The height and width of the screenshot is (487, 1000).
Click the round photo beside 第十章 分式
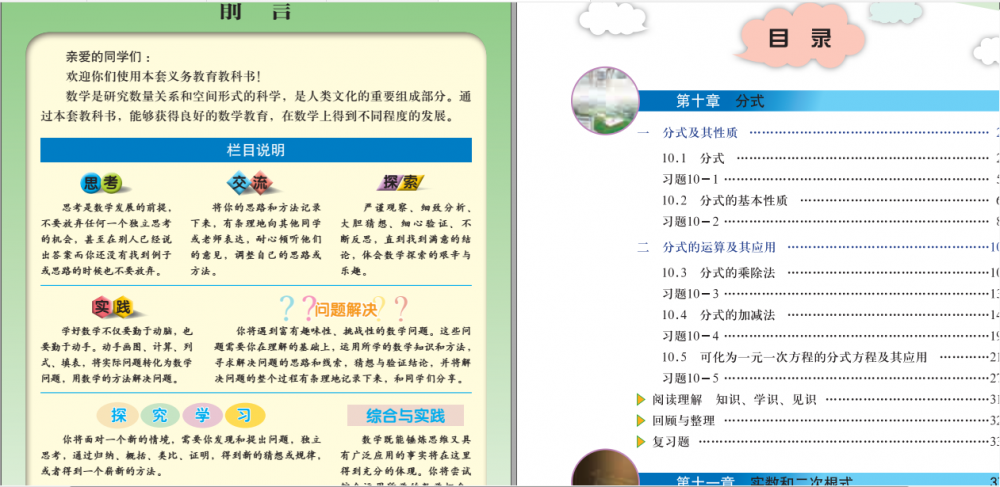pyautogui.click(x=605, y=101)
